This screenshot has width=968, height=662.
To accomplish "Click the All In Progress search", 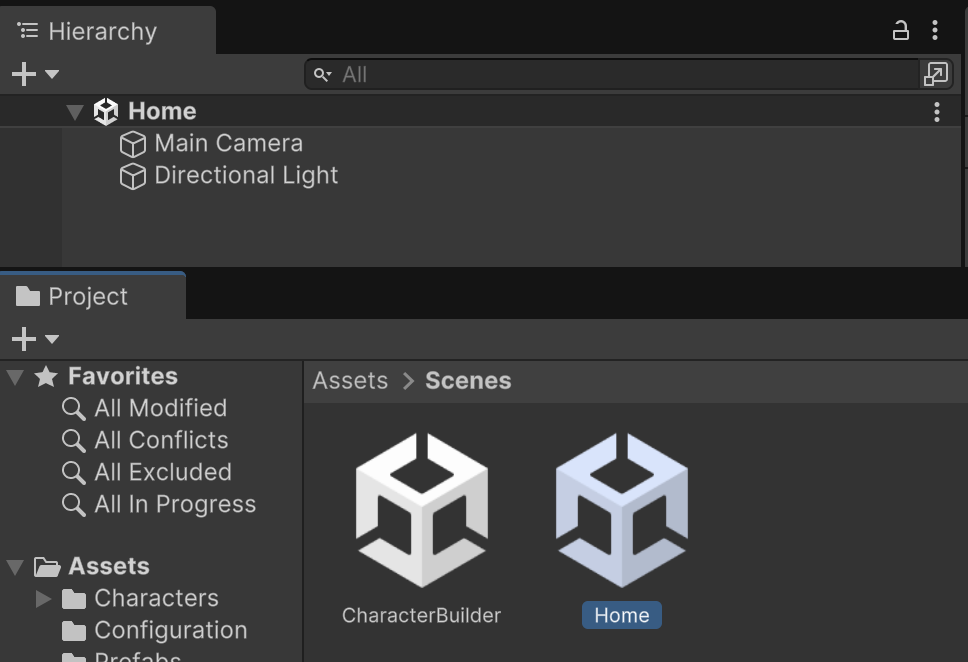I will click(175, 505).
